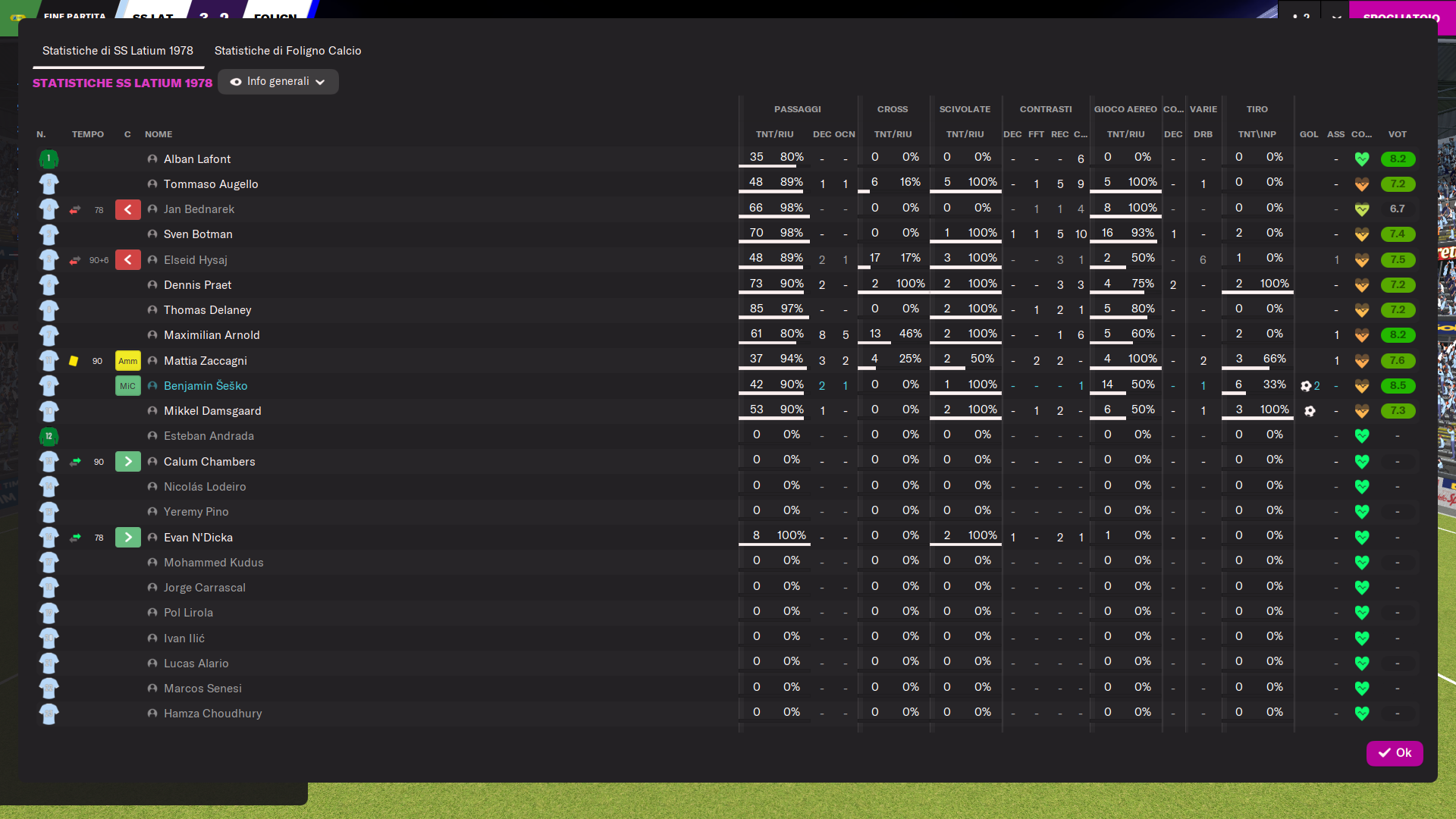Open player Alban Lafont

tap(197, 159)
